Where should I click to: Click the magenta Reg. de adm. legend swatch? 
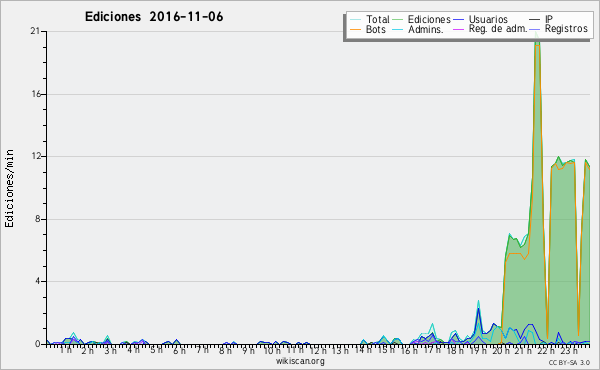tap(458, 29)
